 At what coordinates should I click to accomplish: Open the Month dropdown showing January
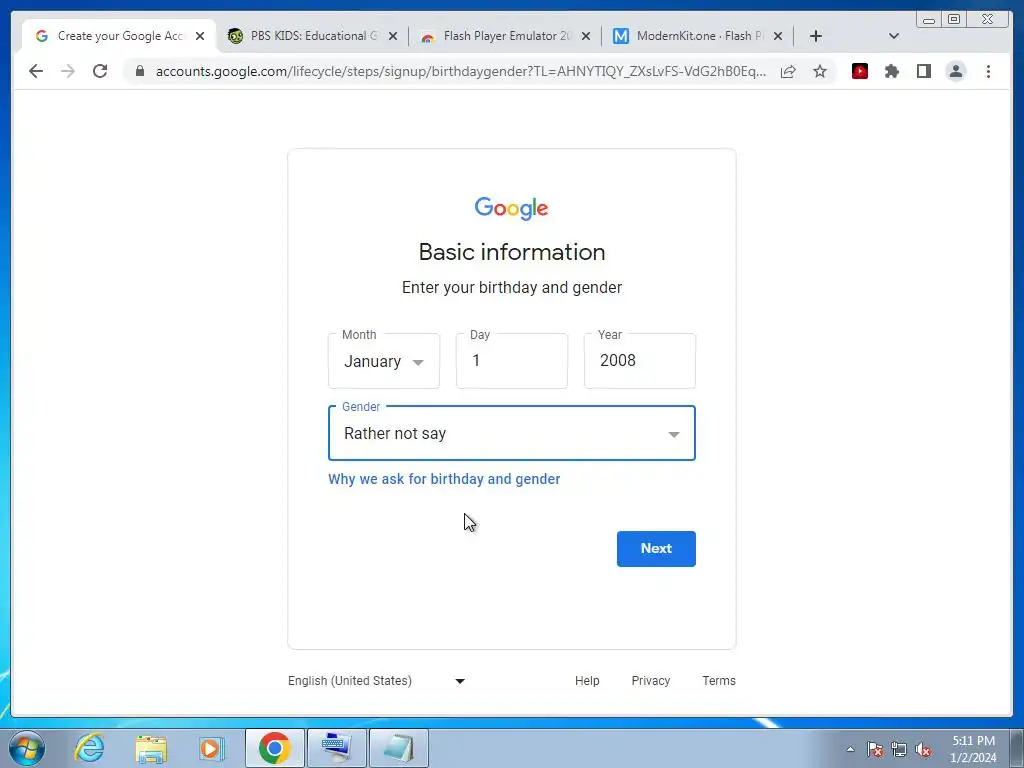click(384, 361)
